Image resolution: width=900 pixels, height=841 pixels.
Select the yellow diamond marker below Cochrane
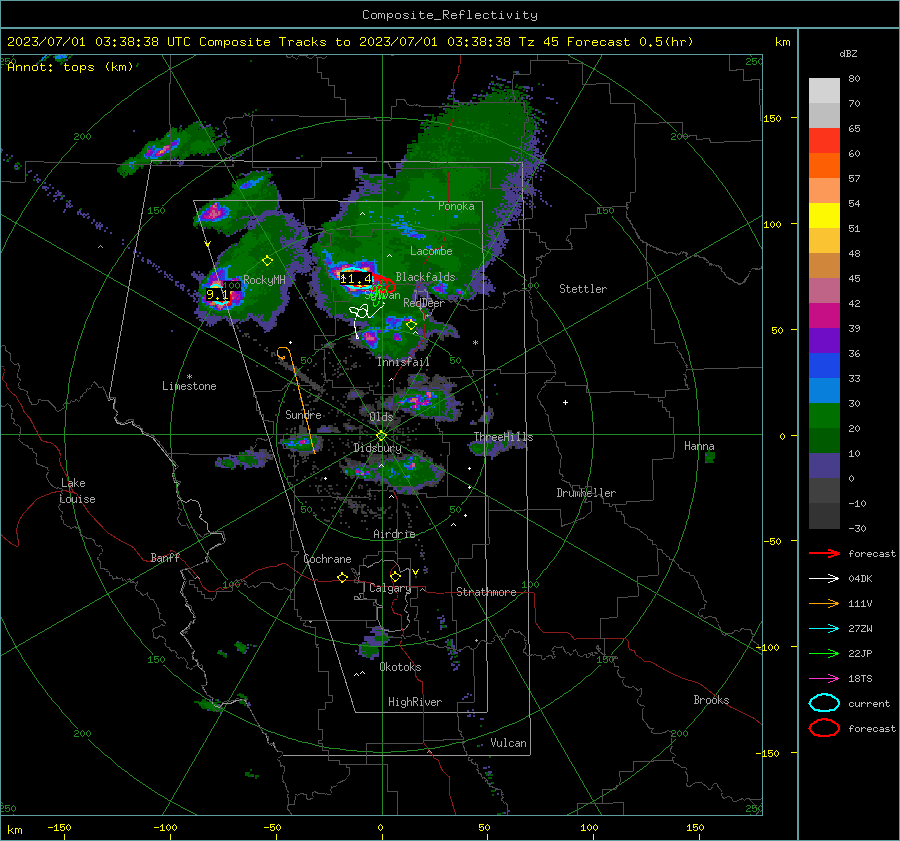click(x=343, y=578)
